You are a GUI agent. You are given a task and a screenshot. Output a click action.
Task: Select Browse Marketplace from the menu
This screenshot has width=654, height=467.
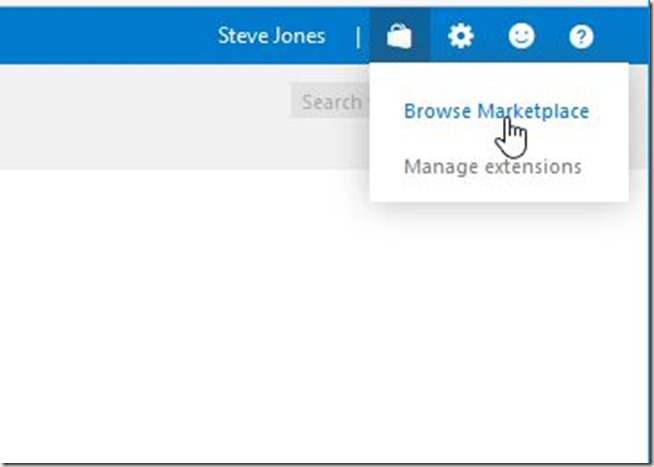tap(496, 111)
